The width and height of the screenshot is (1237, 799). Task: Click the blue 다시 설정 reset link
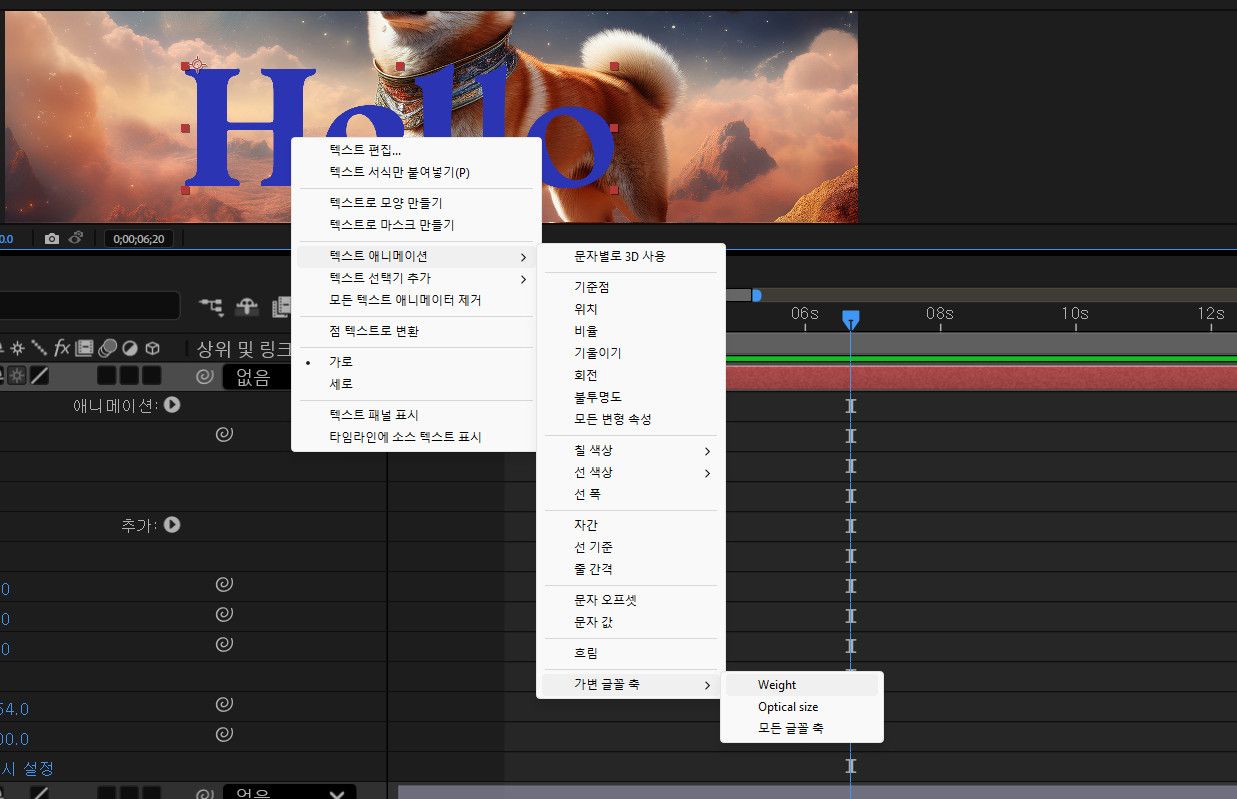[x=25, y=768]
